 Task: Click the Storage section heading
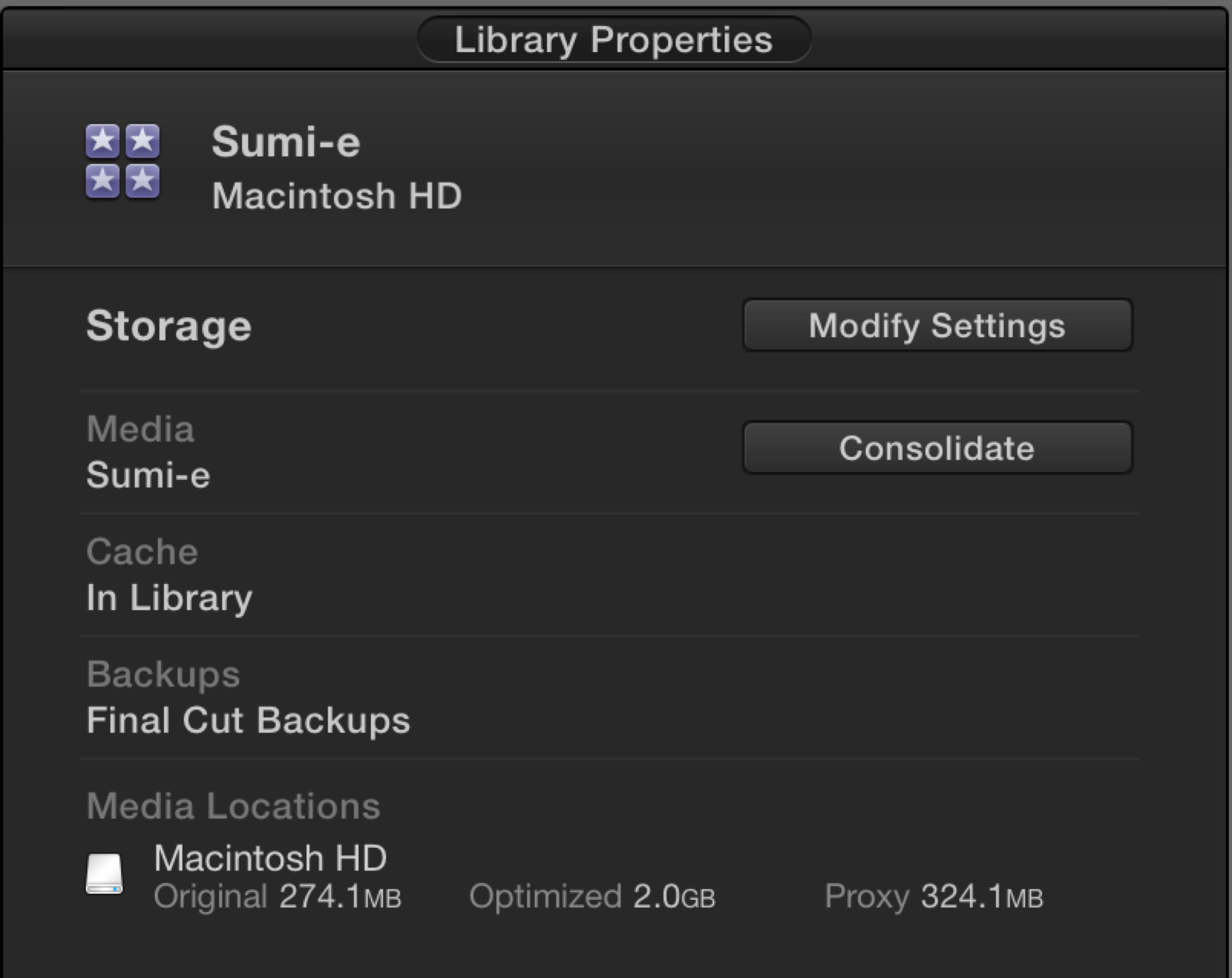[169, 326]
